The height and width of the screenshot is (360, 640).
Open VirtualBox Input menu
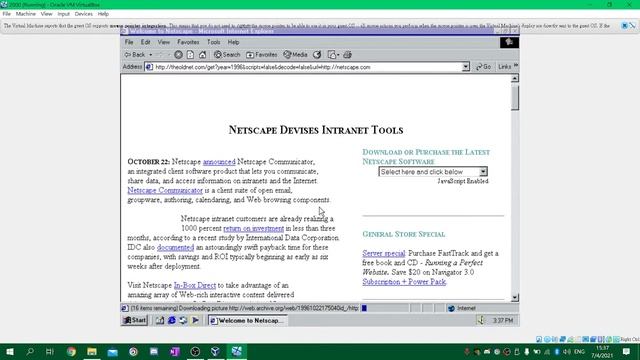63,14
